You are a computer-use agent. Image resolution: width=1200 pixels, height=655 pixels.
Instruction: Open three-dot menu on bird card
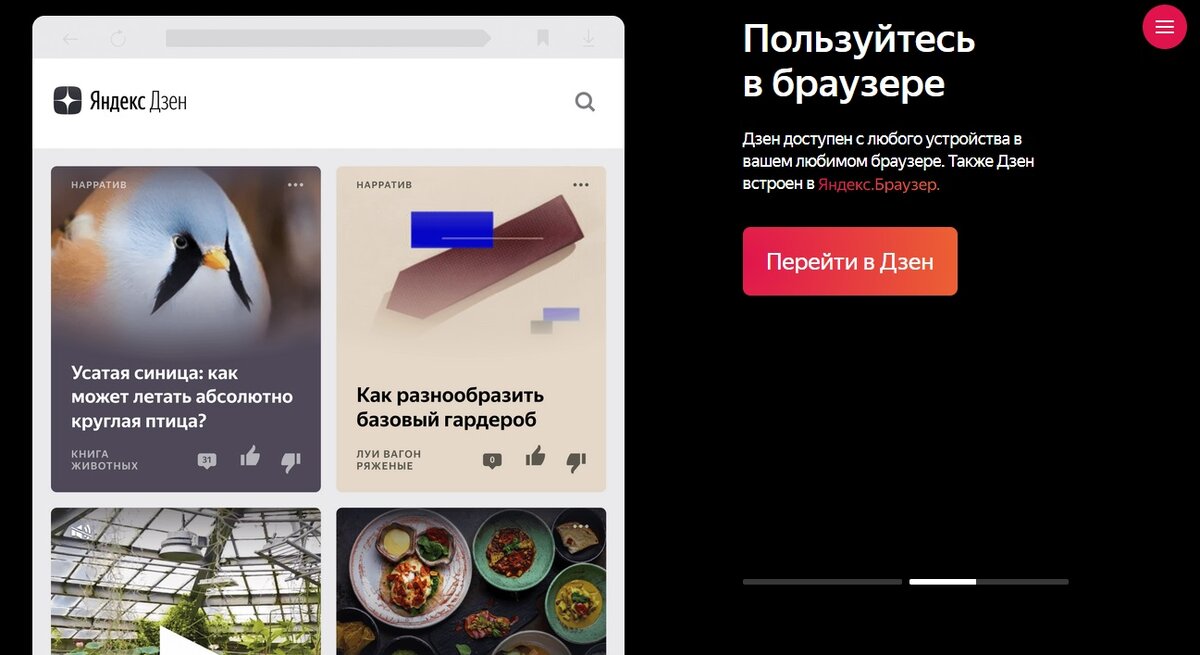pyautogui.click(x=296, y=185)
